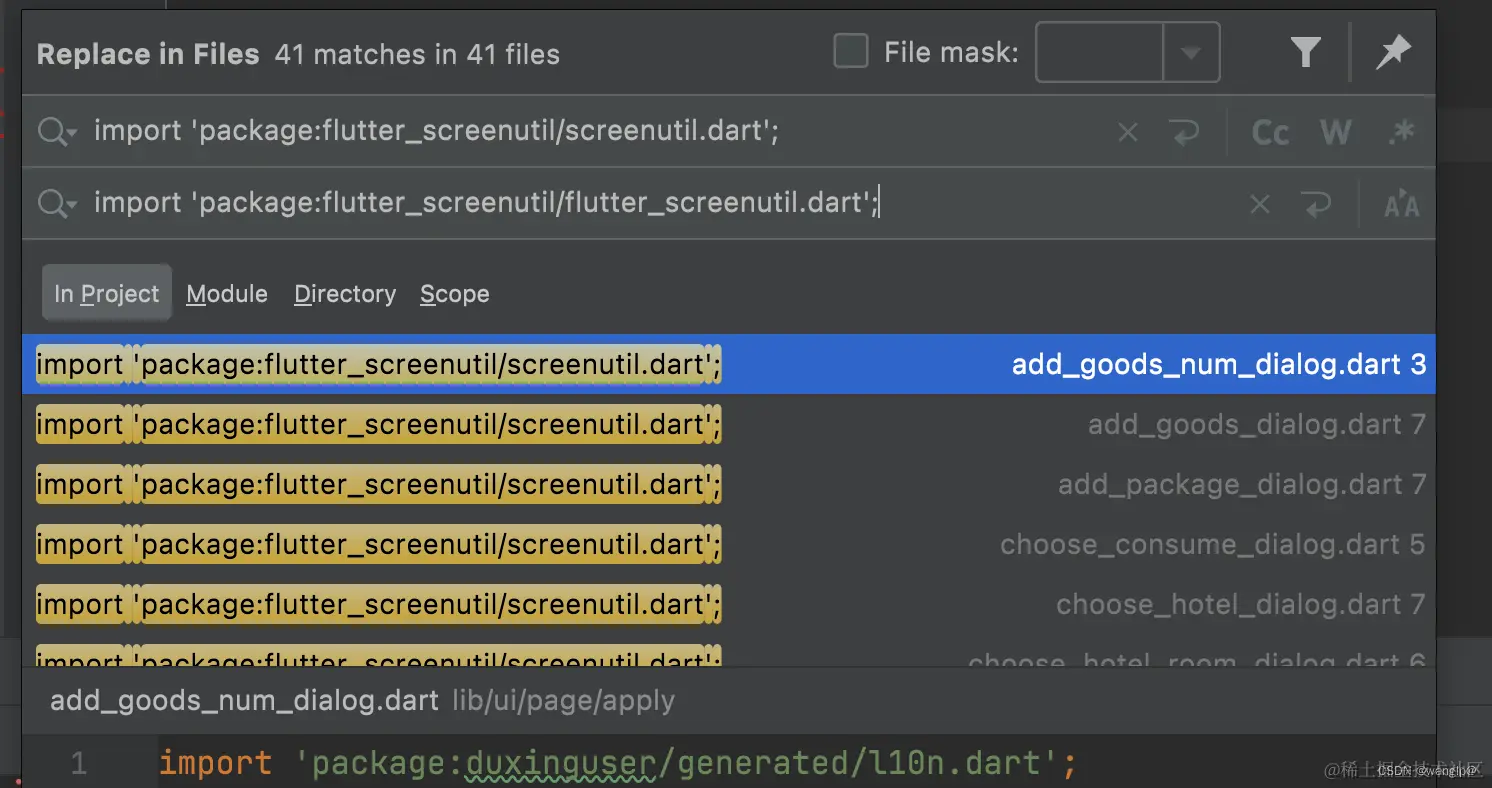1492x788 pixels.
Task: Select the add_goods_dialog.dart 7 result row
Action: click(729, 424)
